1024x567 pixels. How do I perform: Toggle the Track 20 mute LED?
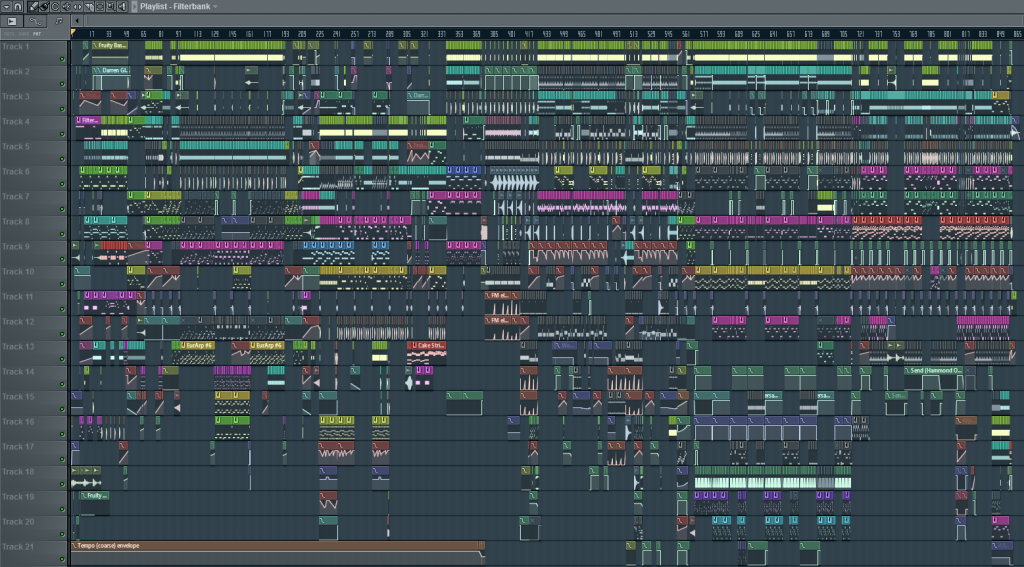[63, 534]
